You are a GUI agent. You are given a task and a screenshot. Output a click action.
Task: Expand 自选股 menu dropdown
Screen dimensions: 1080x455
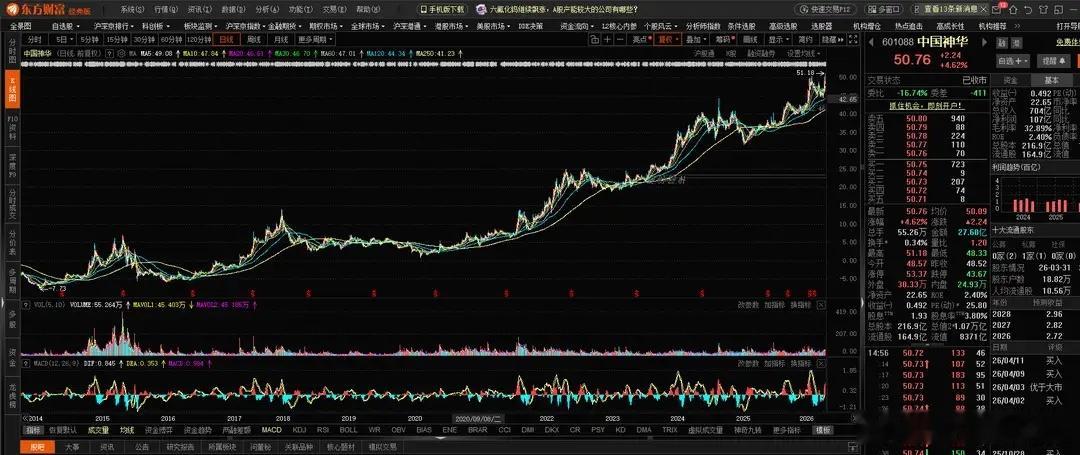click(x=65, y=26)
